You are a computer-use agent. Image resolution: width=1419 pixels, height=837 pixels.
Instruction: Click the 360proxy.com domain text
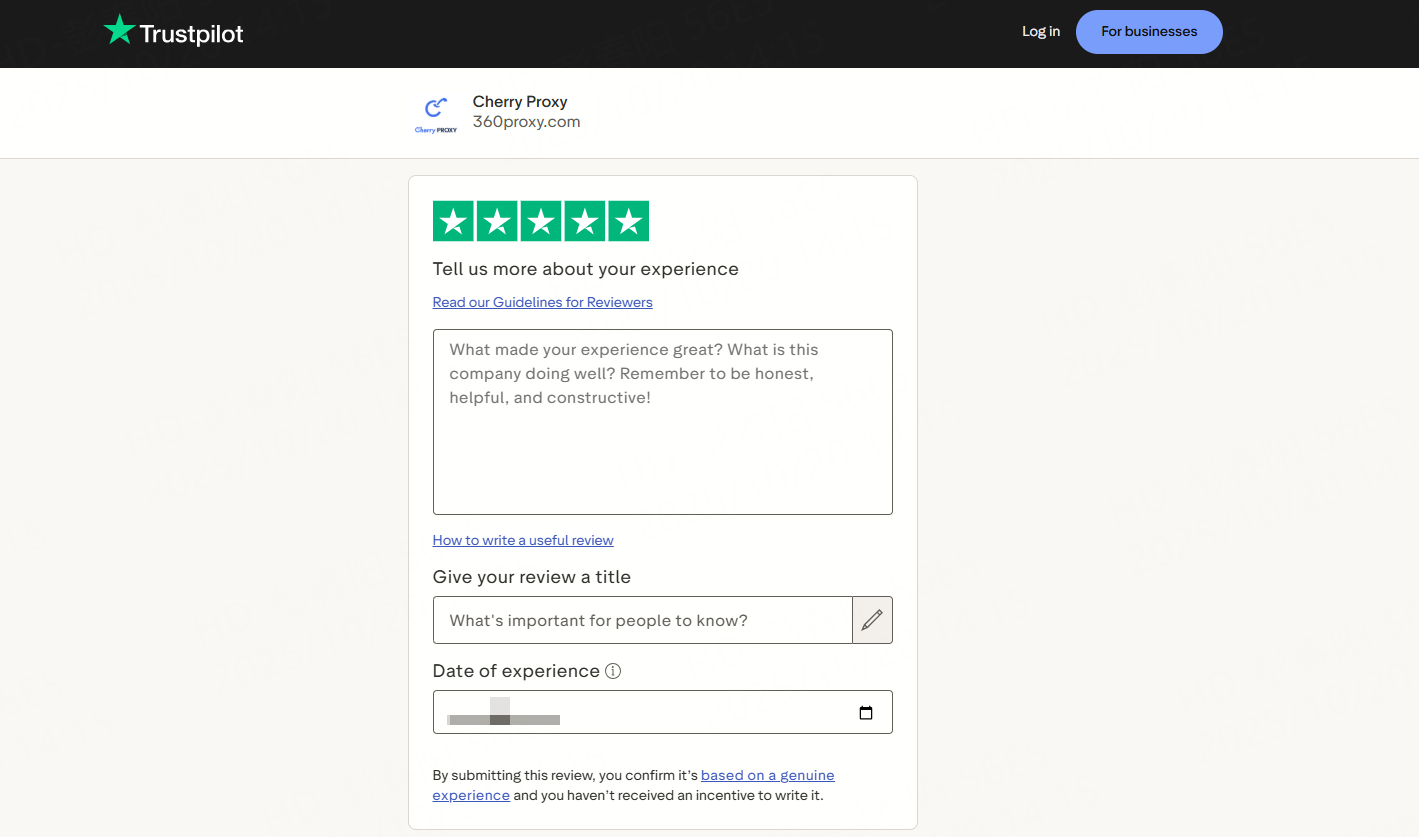click(x=526, y=122)
